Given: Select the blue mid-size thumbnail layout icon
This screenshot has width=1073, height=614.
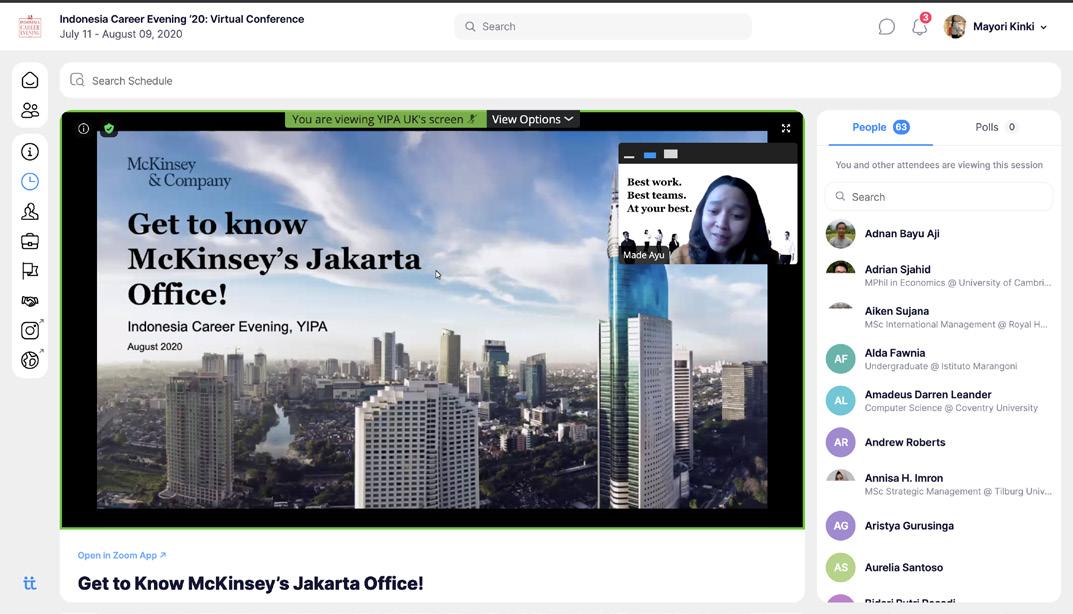Looking at the screenshot, I should coord(650,155).
